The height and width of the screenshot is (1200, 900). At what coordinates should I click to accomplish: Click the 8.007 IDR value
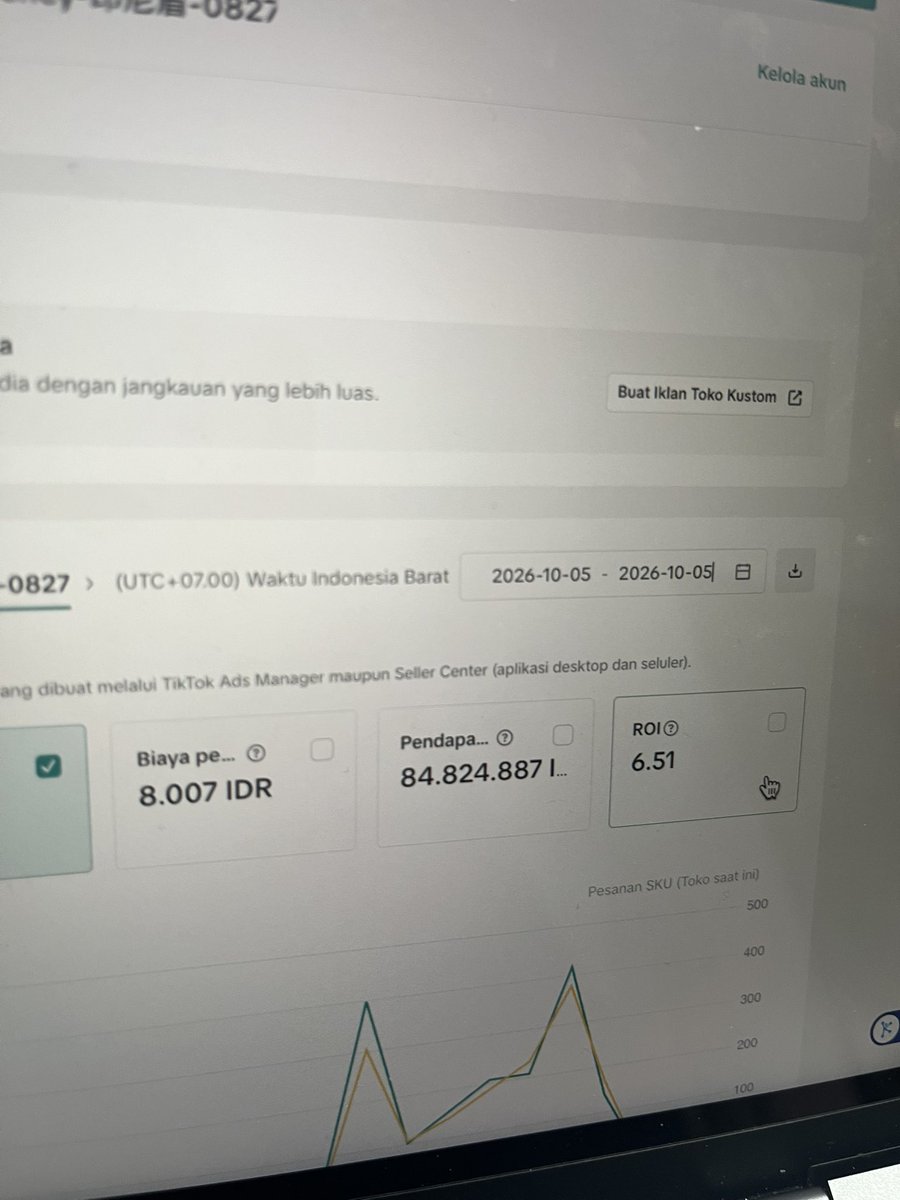[205, 793]
